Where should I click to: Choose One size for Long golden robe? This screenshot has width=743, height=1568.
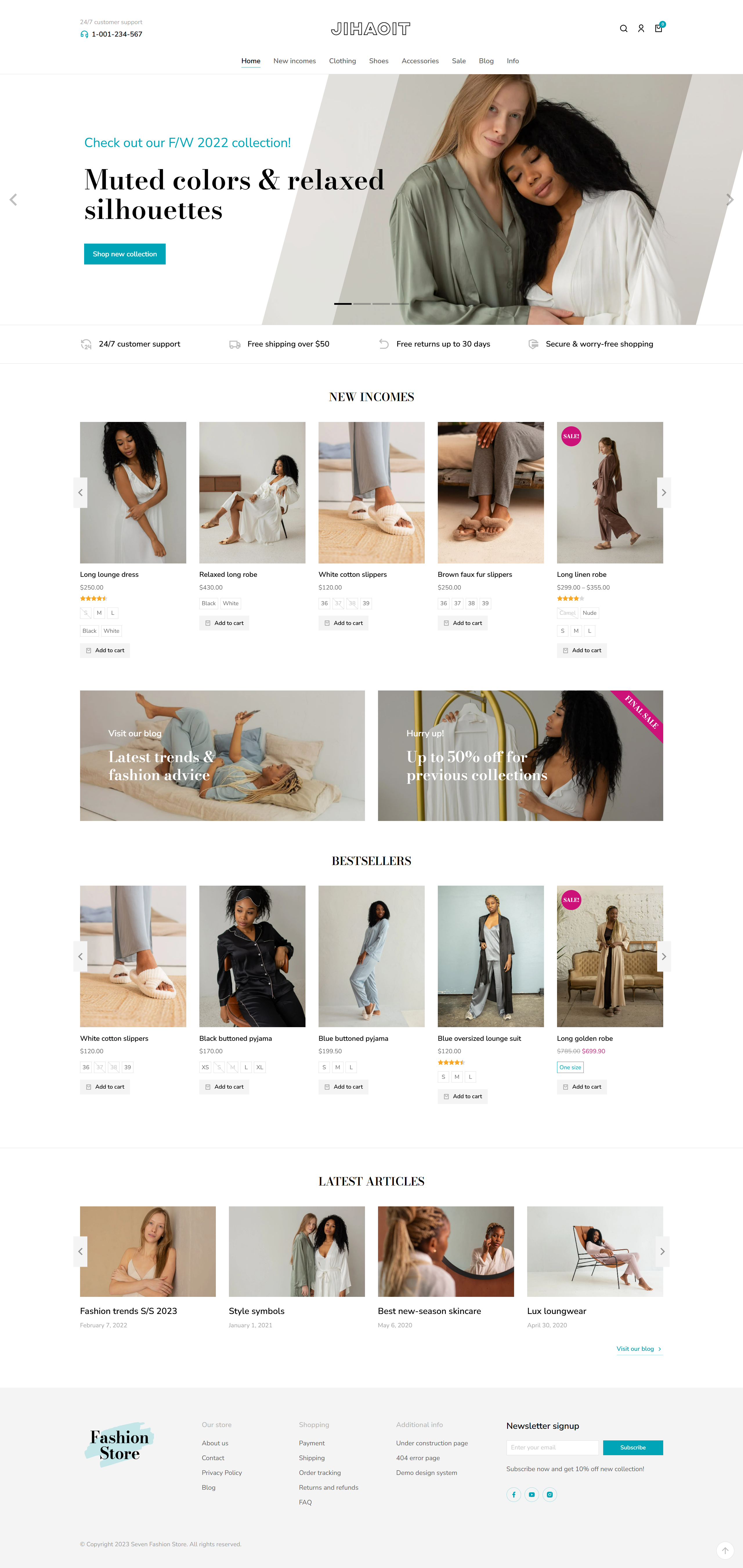(x=570, y=1067)
